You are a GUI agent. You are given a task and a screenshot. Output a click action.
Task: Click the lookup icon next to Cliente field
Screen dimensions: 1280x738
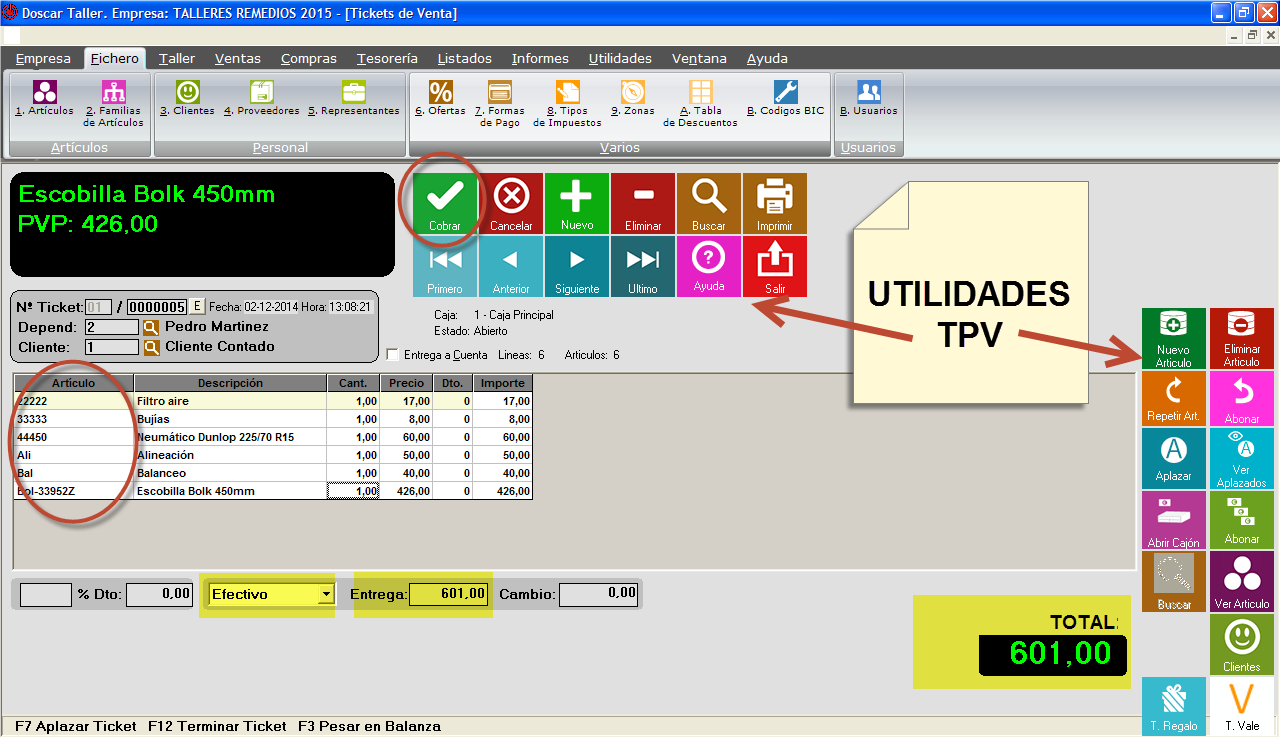[151, 347]
